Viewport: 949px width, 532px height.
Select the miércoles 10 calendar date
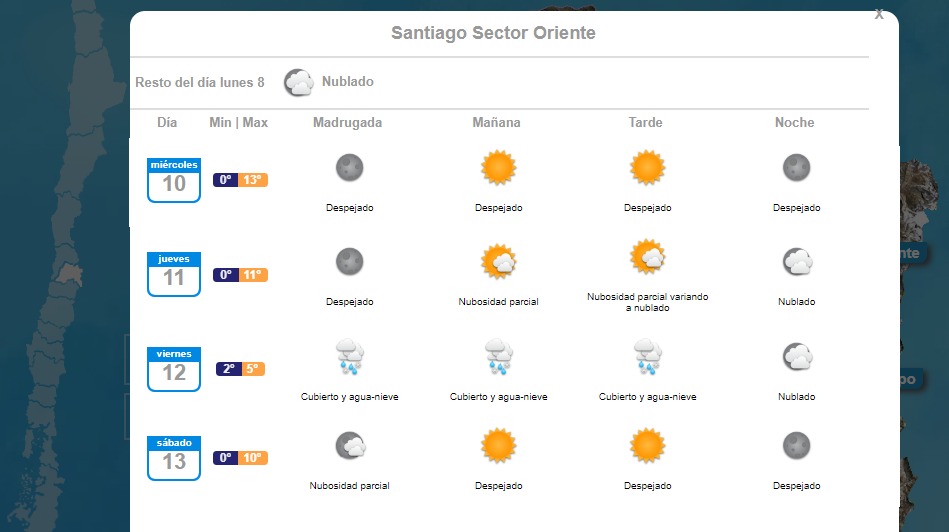[x=174, y=180]
